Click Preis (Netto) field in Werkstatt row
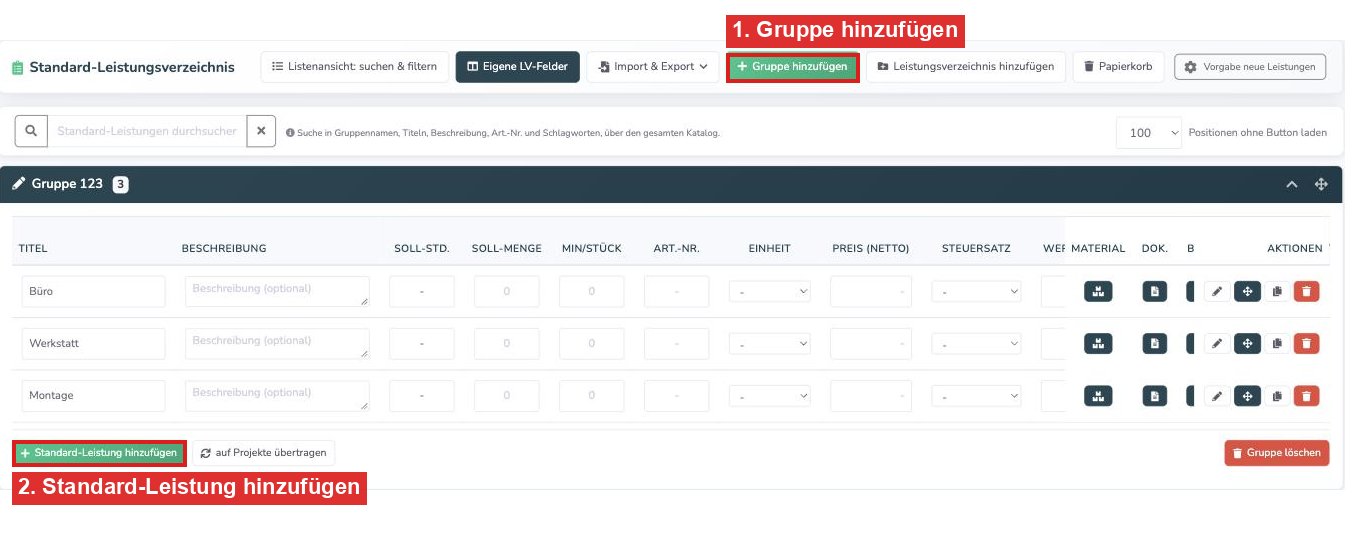This screenshot has height=535, width=1345. click(871, 343)
